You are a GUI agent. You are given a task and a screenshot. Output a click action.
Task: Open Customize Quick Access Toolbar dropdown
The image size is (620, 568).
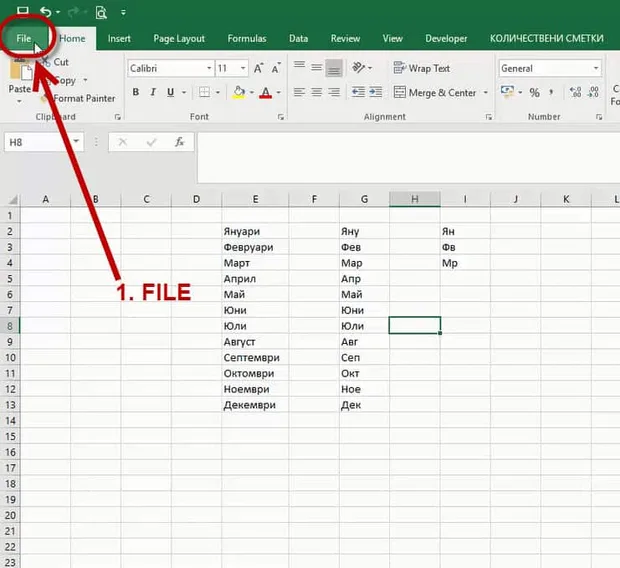(x=123, y=13)
